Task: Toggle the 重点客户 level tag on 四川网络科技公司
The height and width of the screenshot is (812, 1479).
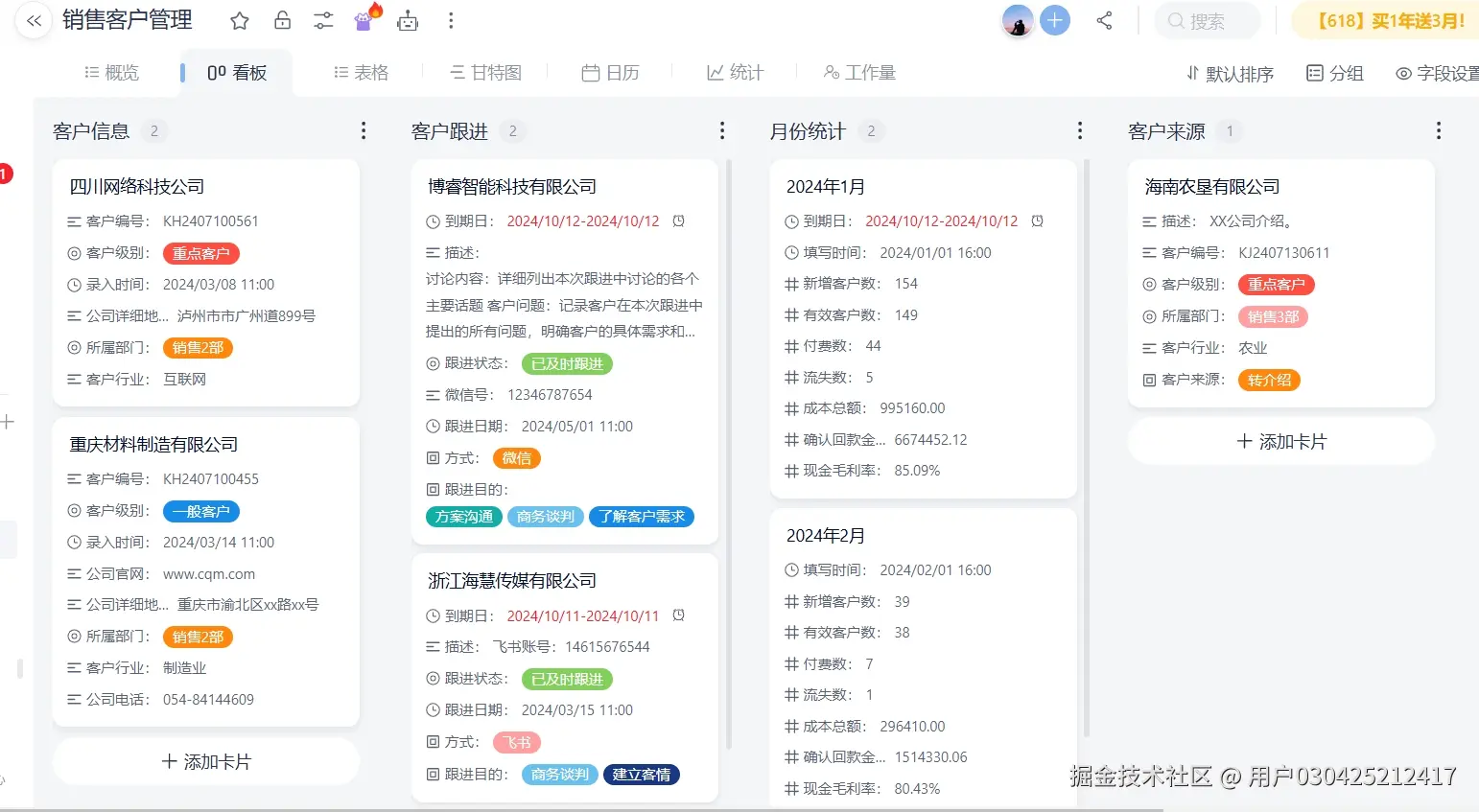Action: (x=200, y=253)
